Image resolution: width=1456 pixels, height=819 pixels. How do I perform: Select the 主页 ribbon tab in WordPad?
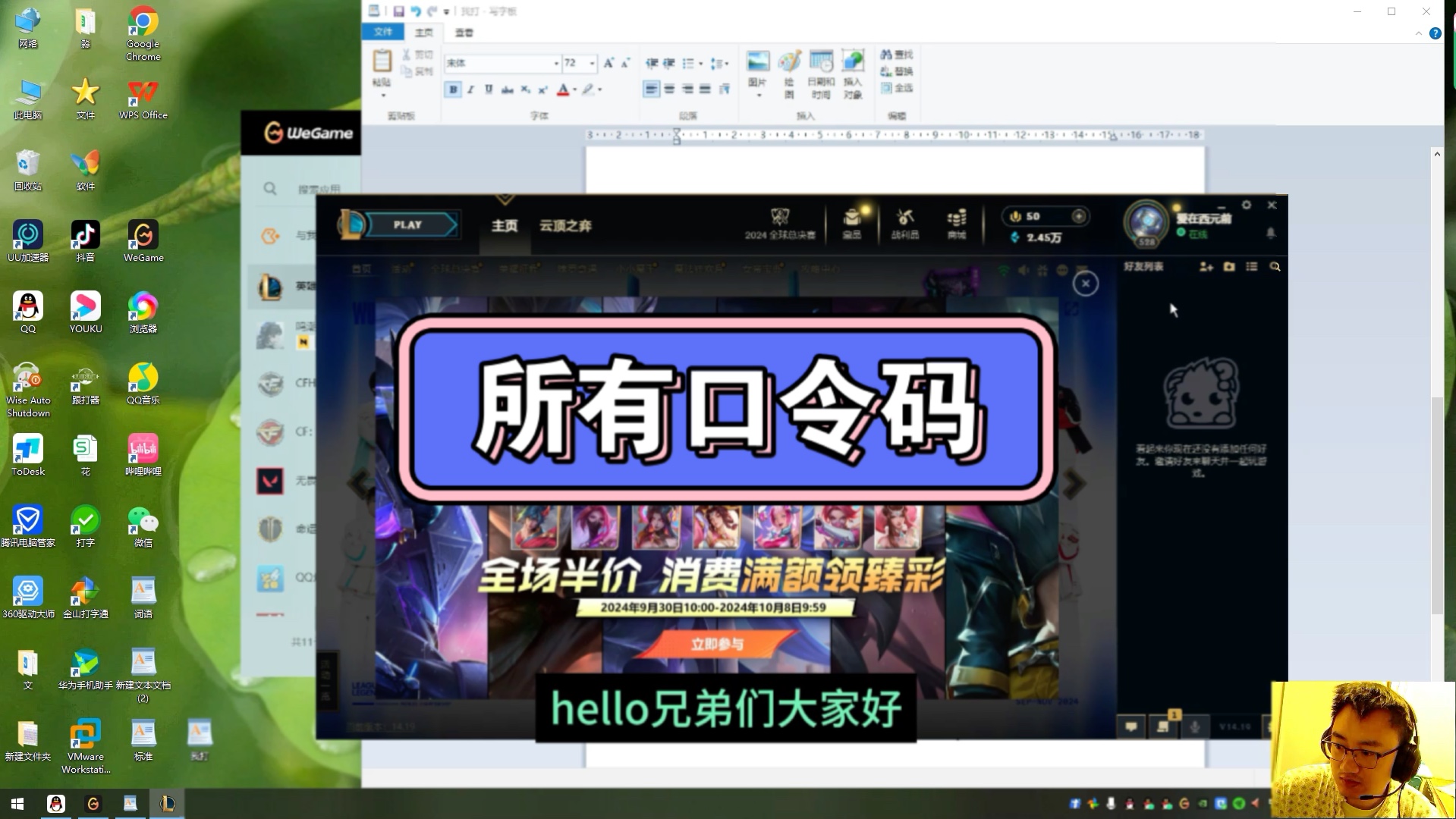(424, 33)
